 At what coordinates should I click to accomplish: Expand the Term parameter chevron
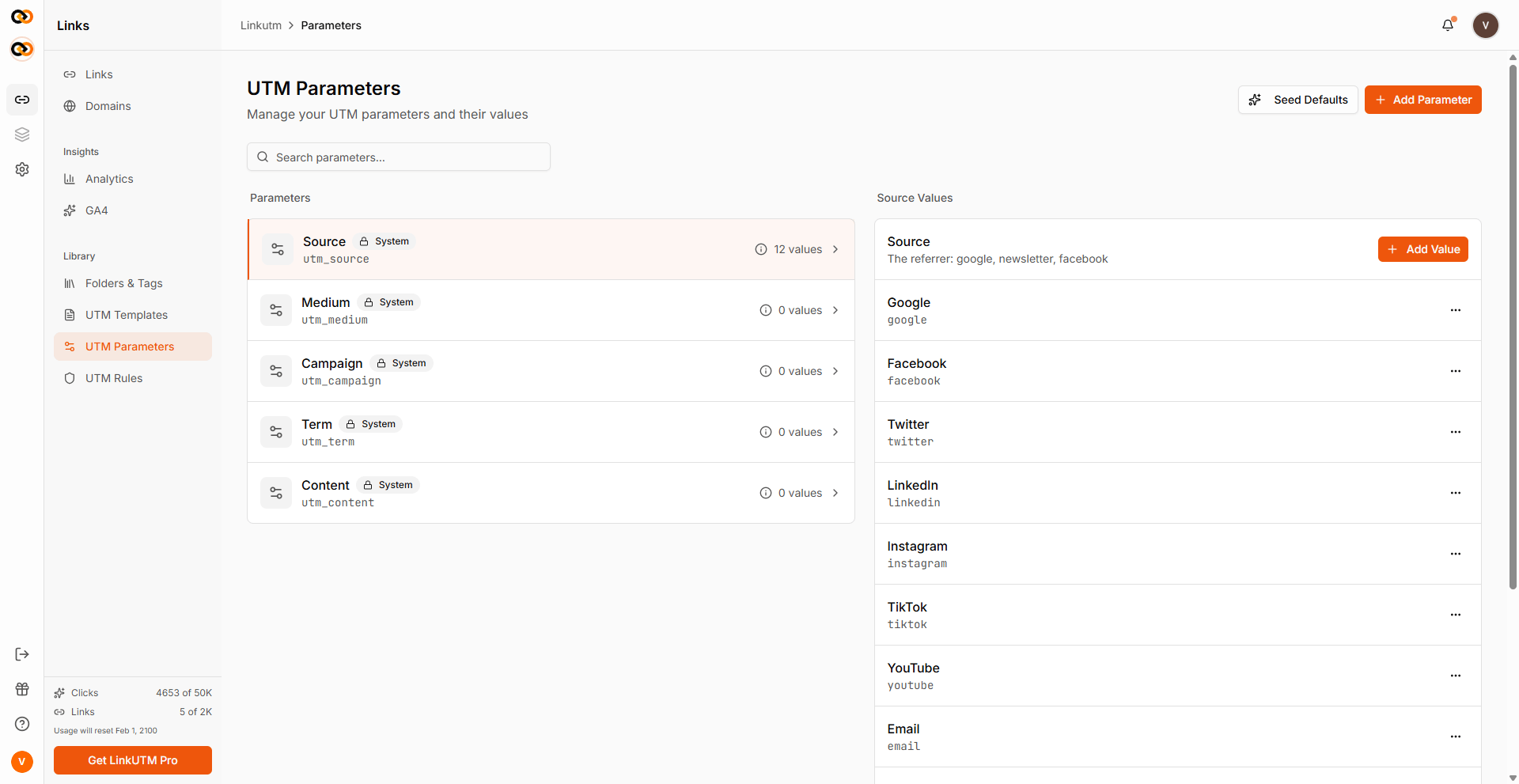click(x=835, y=432)
